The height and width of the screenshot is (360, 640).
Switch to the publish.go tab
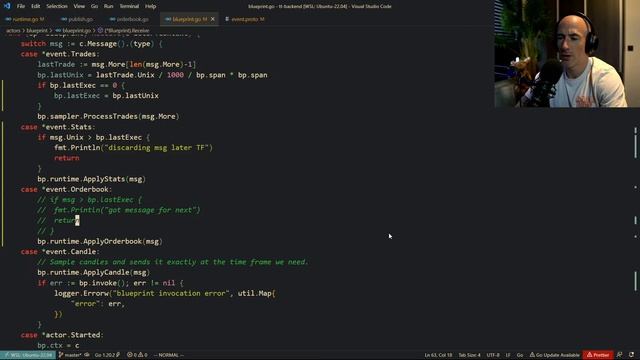click(80, 19)
